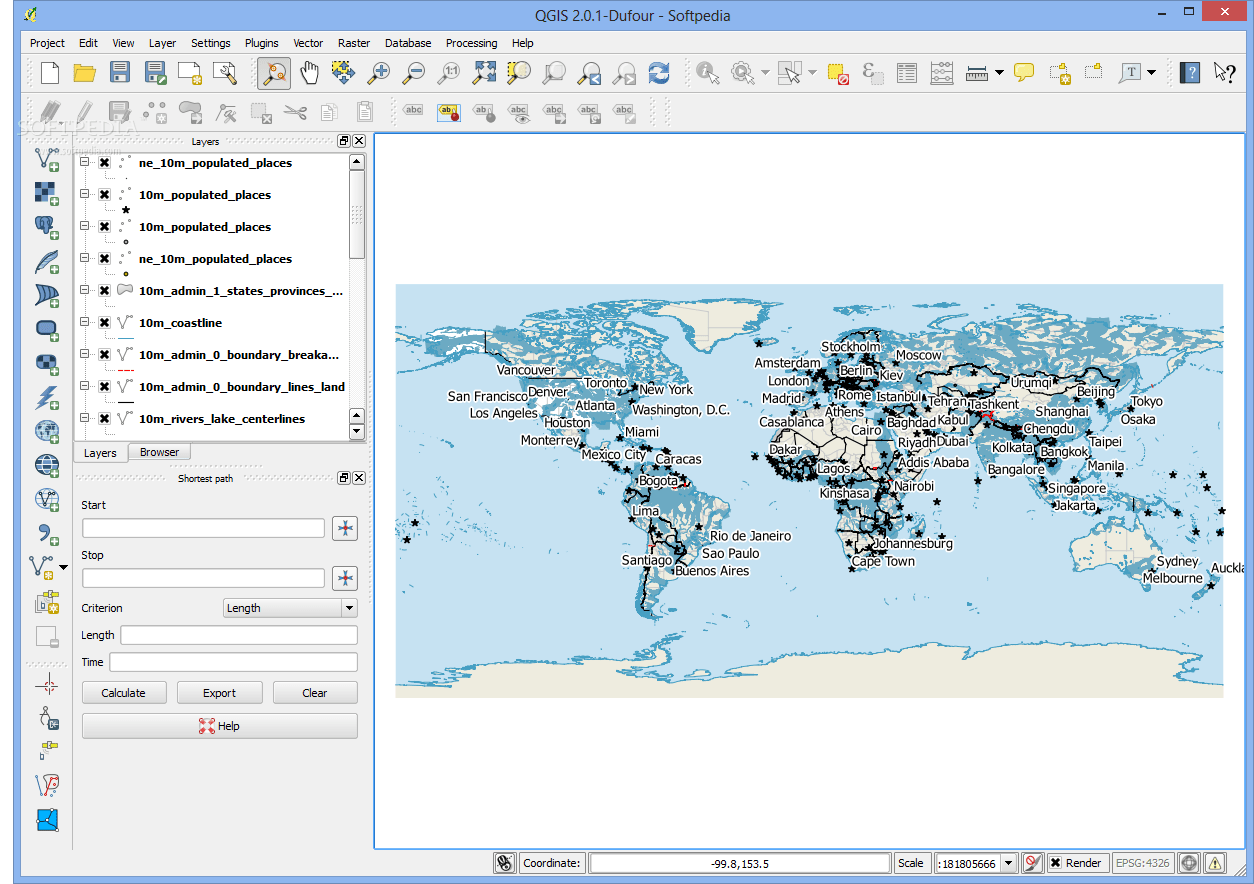Create a new Print Composer
Image resolution: width=1254 pixels, height=884 pixels.
point(188,72)
